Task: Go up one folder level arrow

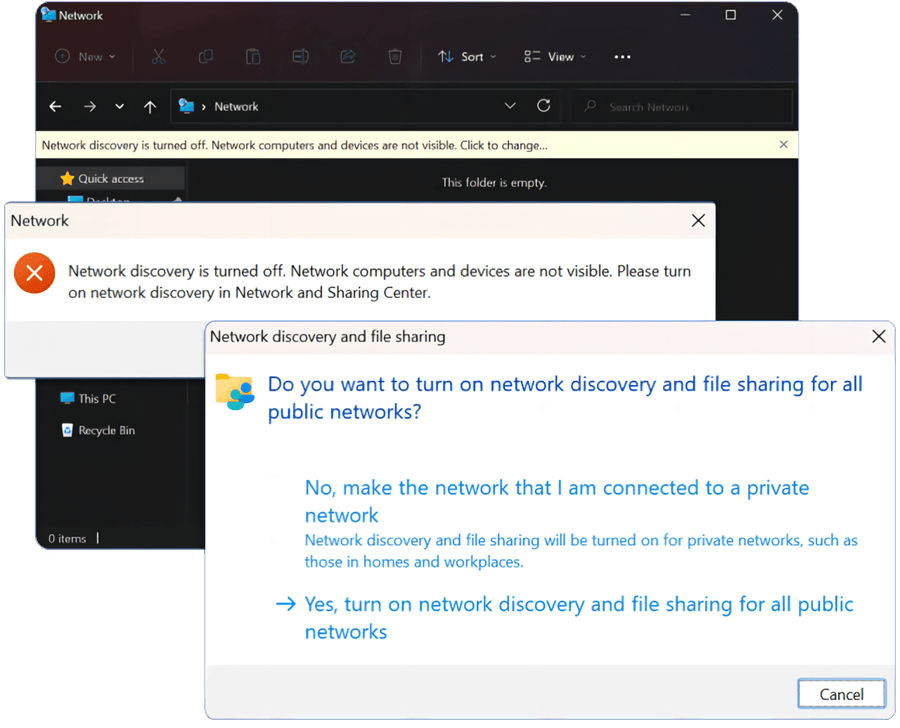Action: (150, 107)
